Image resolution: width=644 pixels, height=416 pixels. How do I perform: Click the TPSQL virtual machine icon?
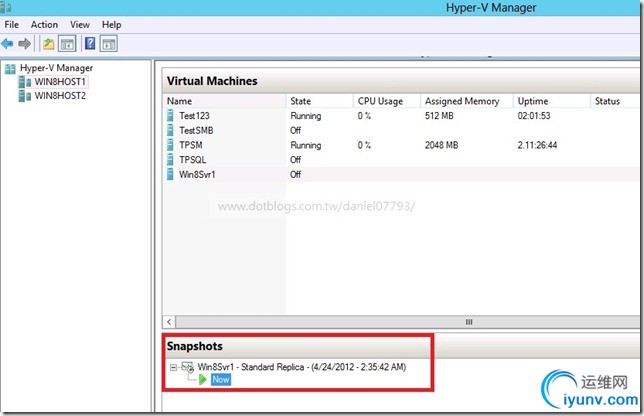170,159
